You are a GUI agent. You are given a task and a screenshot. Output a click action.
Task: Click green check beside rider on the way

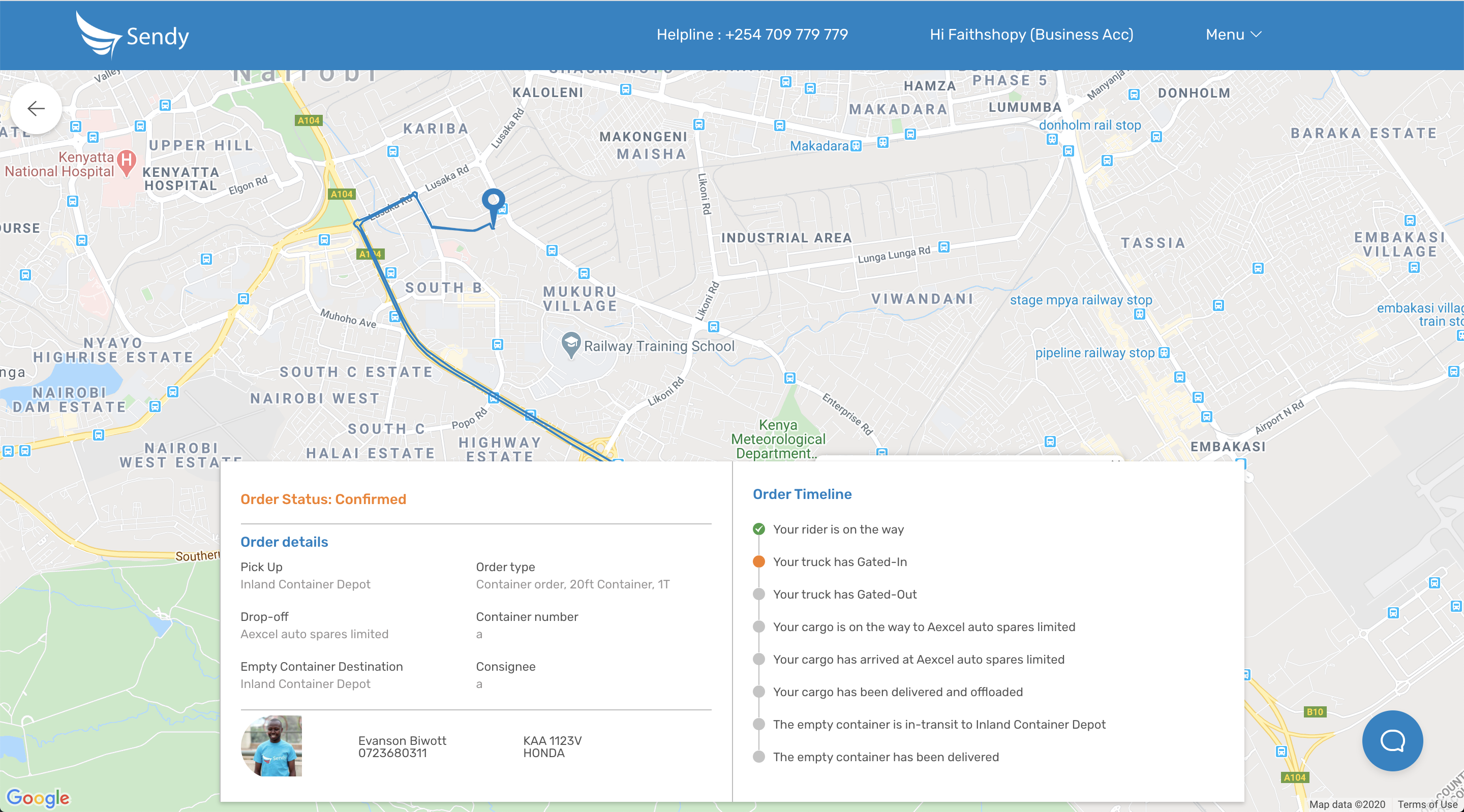(759, 529)
